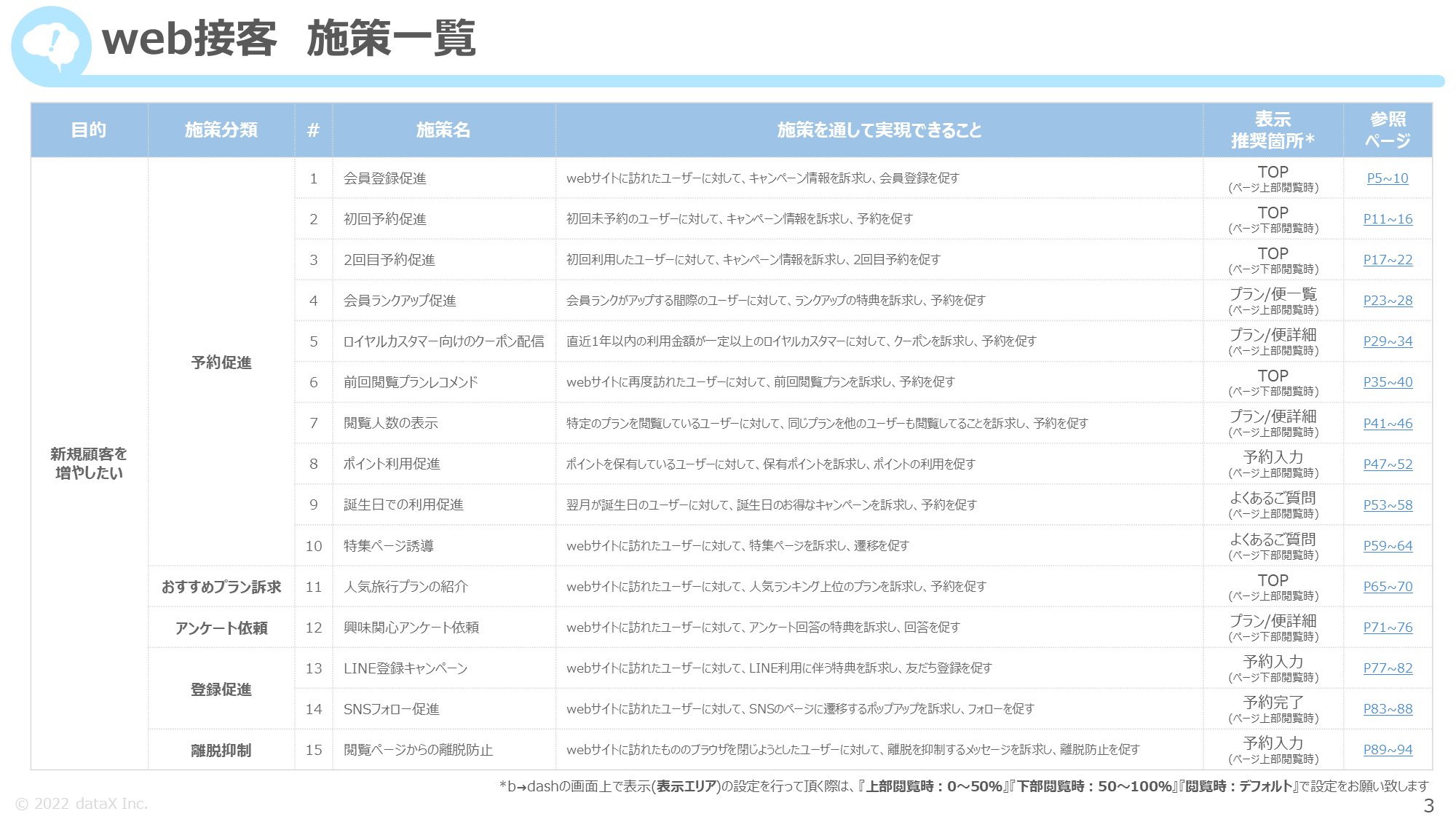This screenshot has height=819, width=1456.
Task: Select the 誕生日での利用促進 measure name
Action: click(403, 505)
